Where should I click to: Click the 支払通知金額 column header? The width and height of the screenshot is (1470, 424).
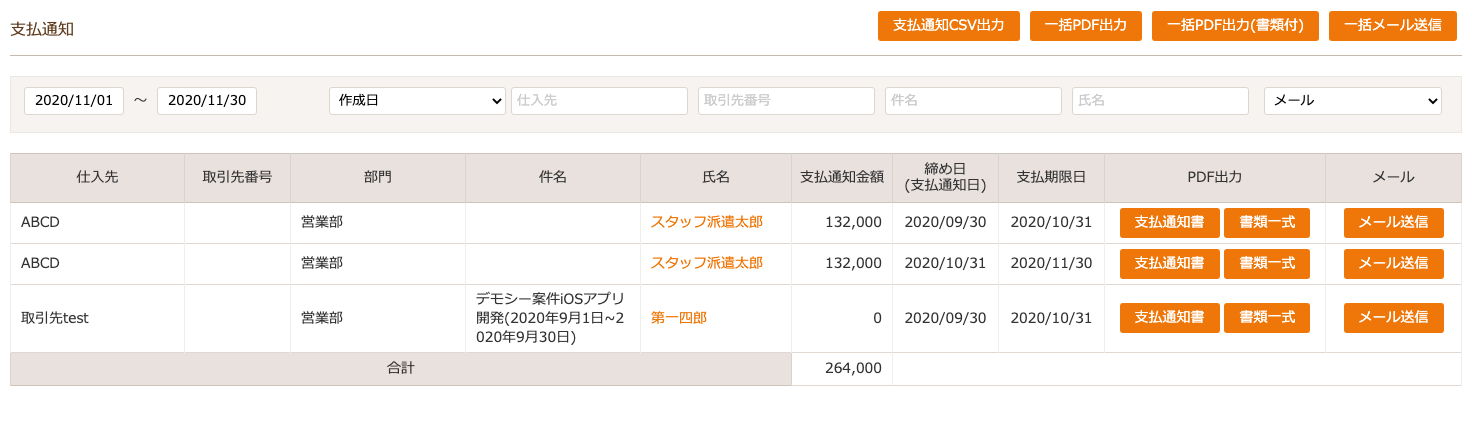[841, 177]
